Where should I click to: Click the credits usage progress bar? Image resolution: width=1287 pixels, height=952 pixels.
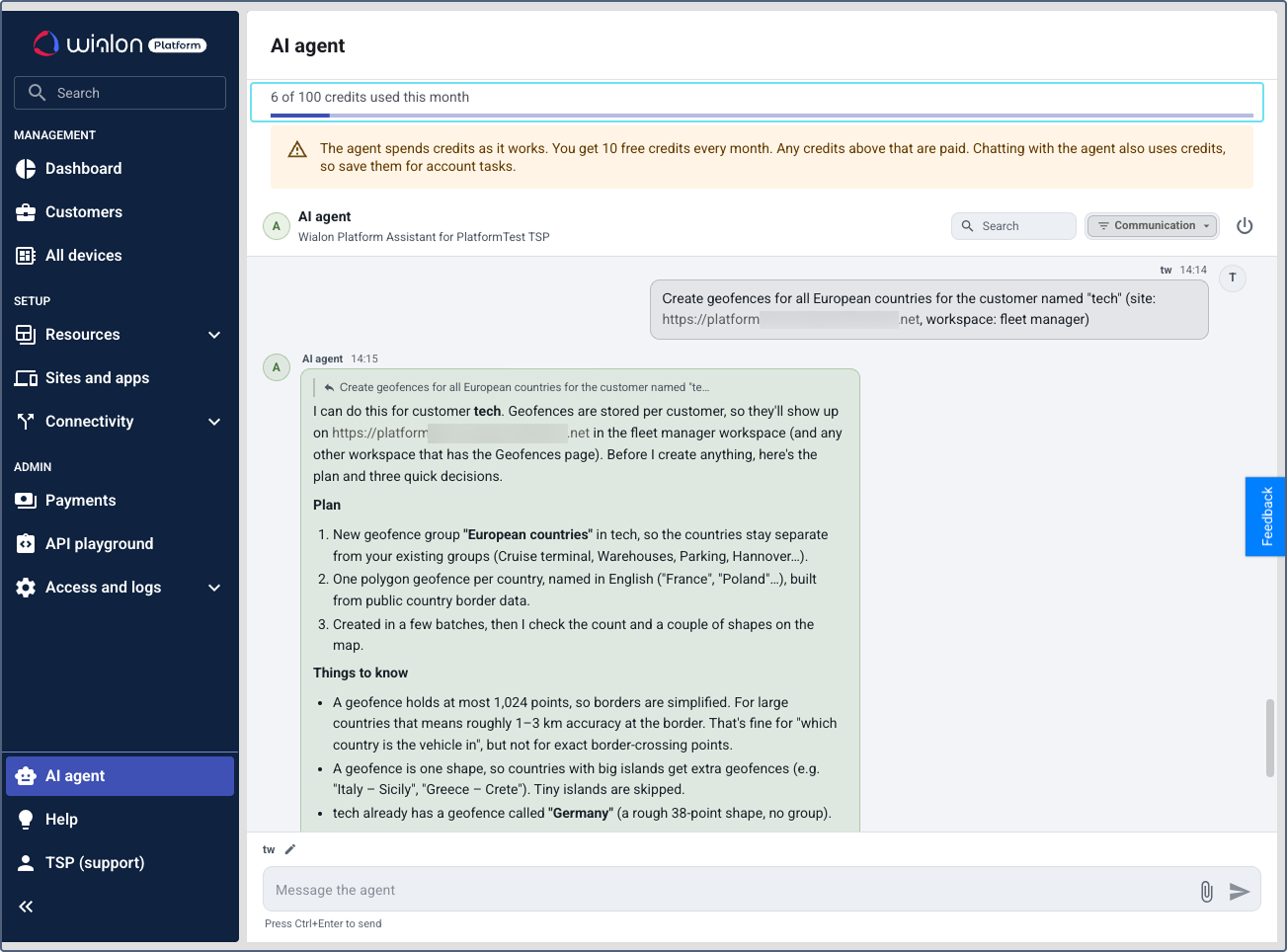coord(762,116)
